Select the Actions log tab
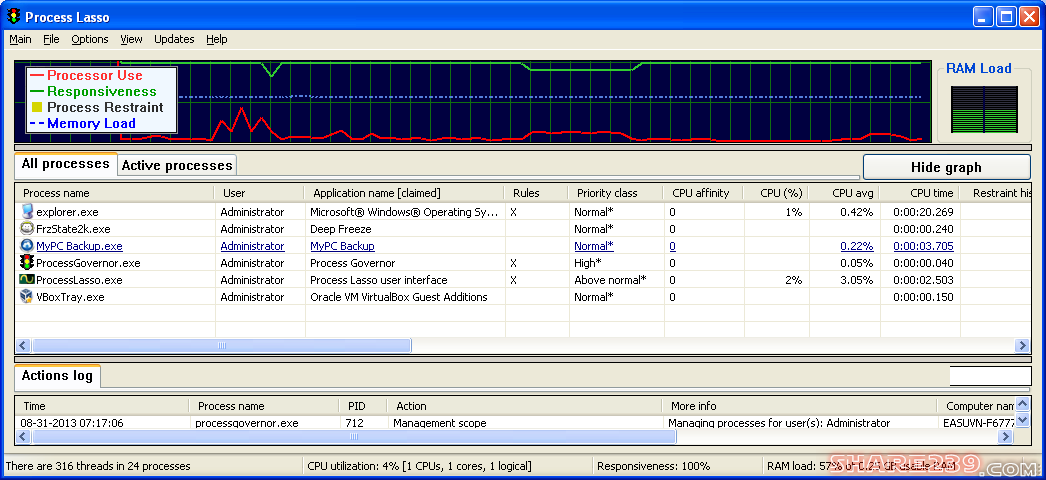Viewport: 1046px width, 480px height. pyautogui.click(x=57, y=376)
